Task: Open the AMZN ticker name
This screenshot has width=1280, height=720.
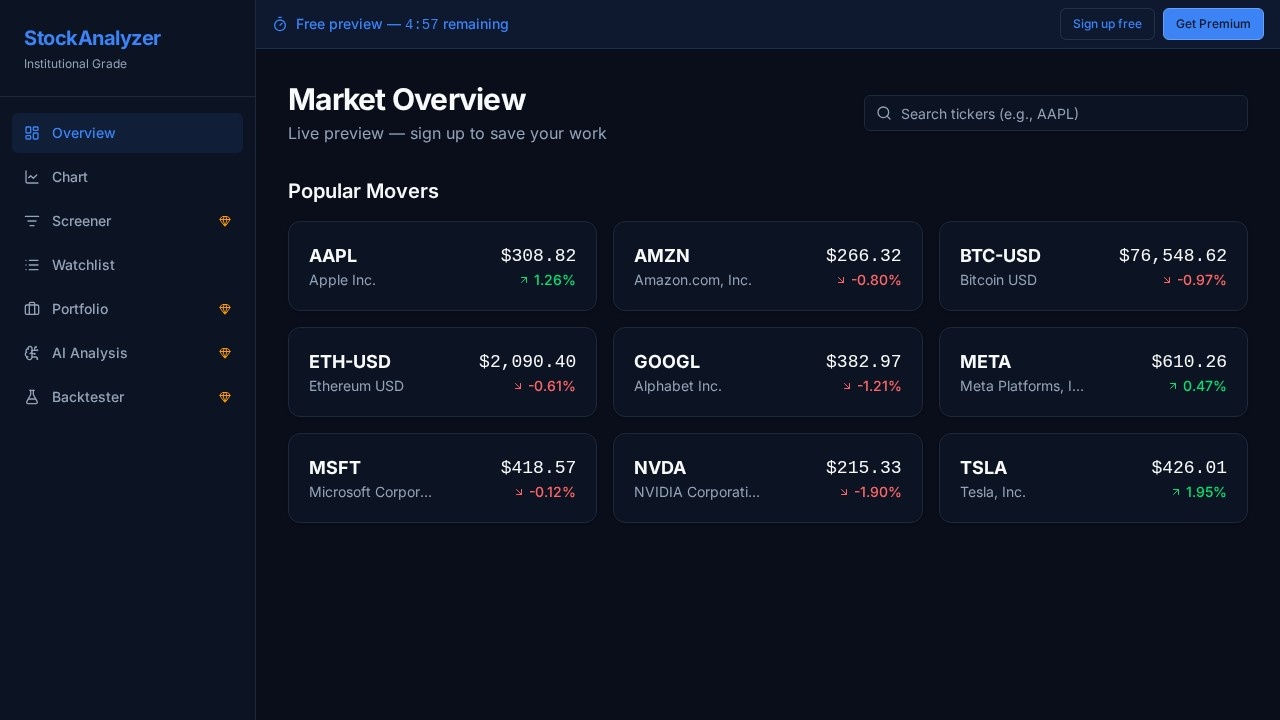Action: 662,256
